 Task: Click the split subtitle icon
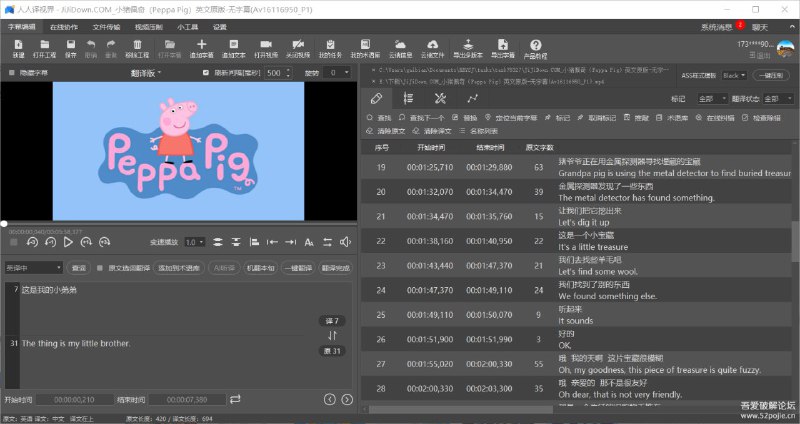236,242
